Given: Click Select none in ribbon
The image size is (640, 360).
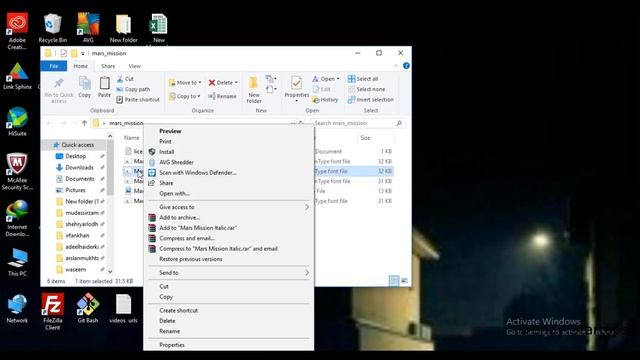Looking at the screenshot, I should [367, 89].
